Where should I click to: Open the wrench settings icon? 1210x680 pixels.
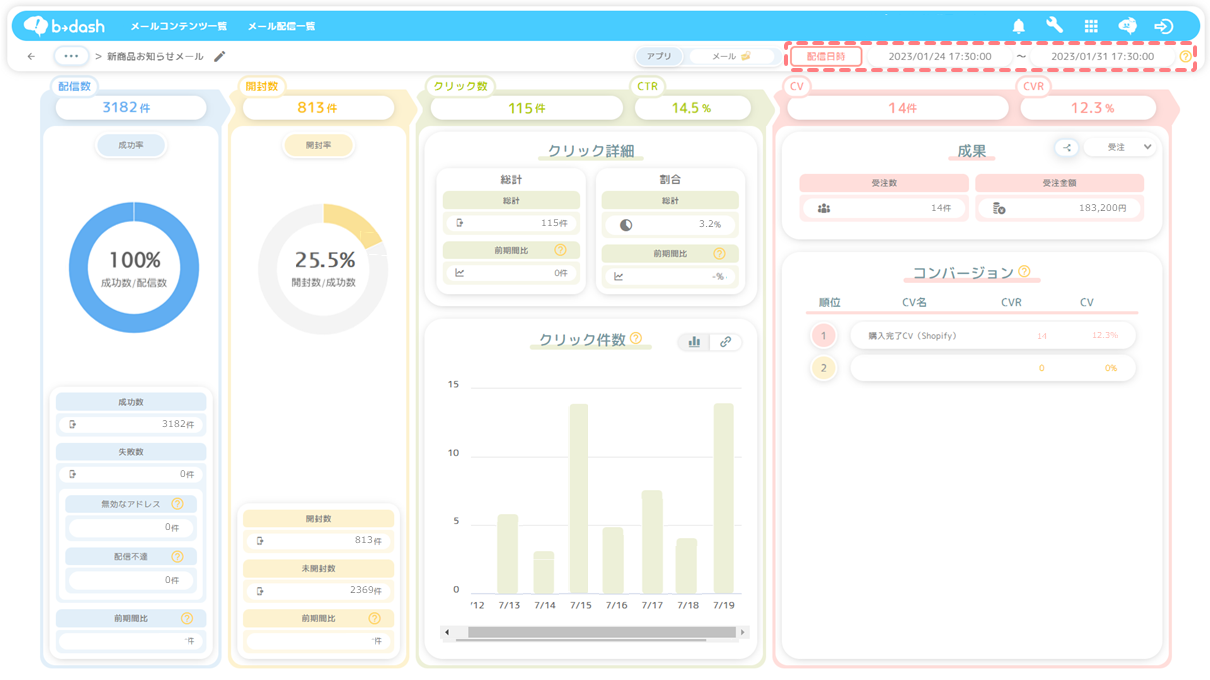pyautogui.click(x=1055, y=26)
